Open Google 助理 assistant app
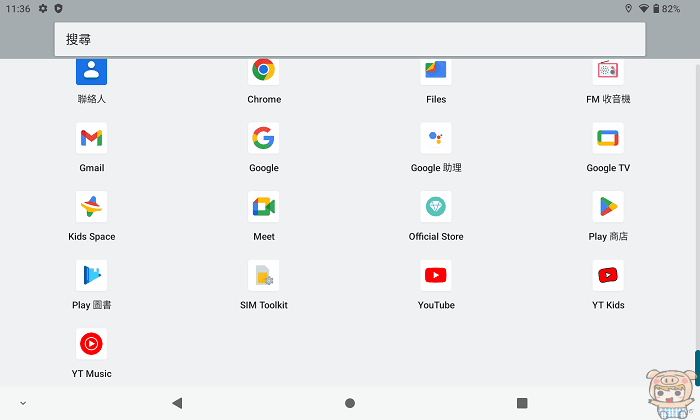This screenshot has width=700, height=420. tap(436, 138)
